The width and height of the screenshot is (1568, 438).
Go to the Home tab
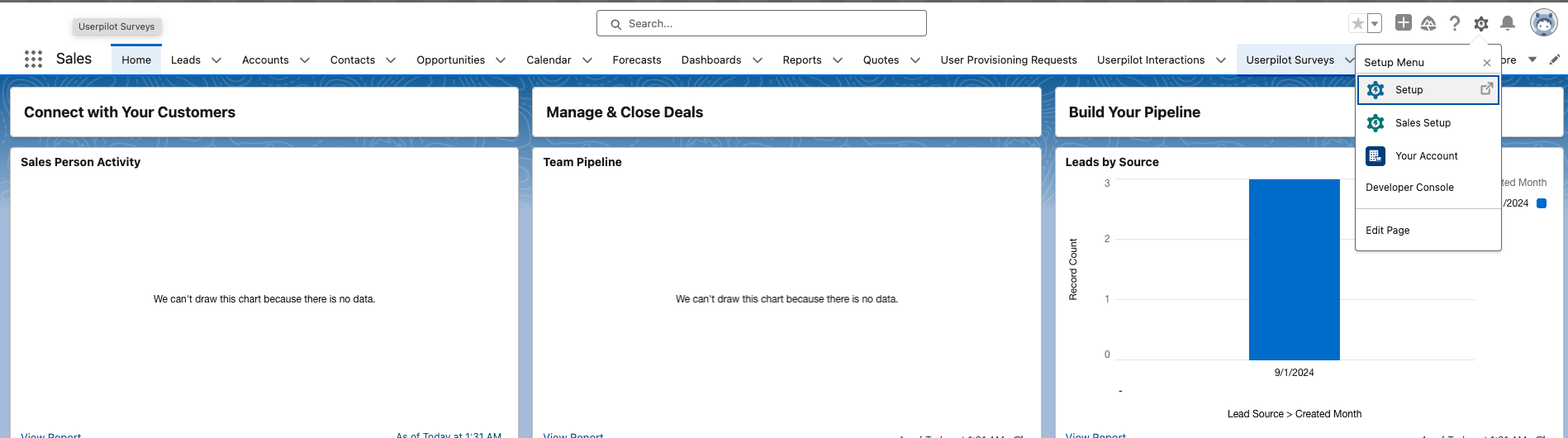pos(136,60)
